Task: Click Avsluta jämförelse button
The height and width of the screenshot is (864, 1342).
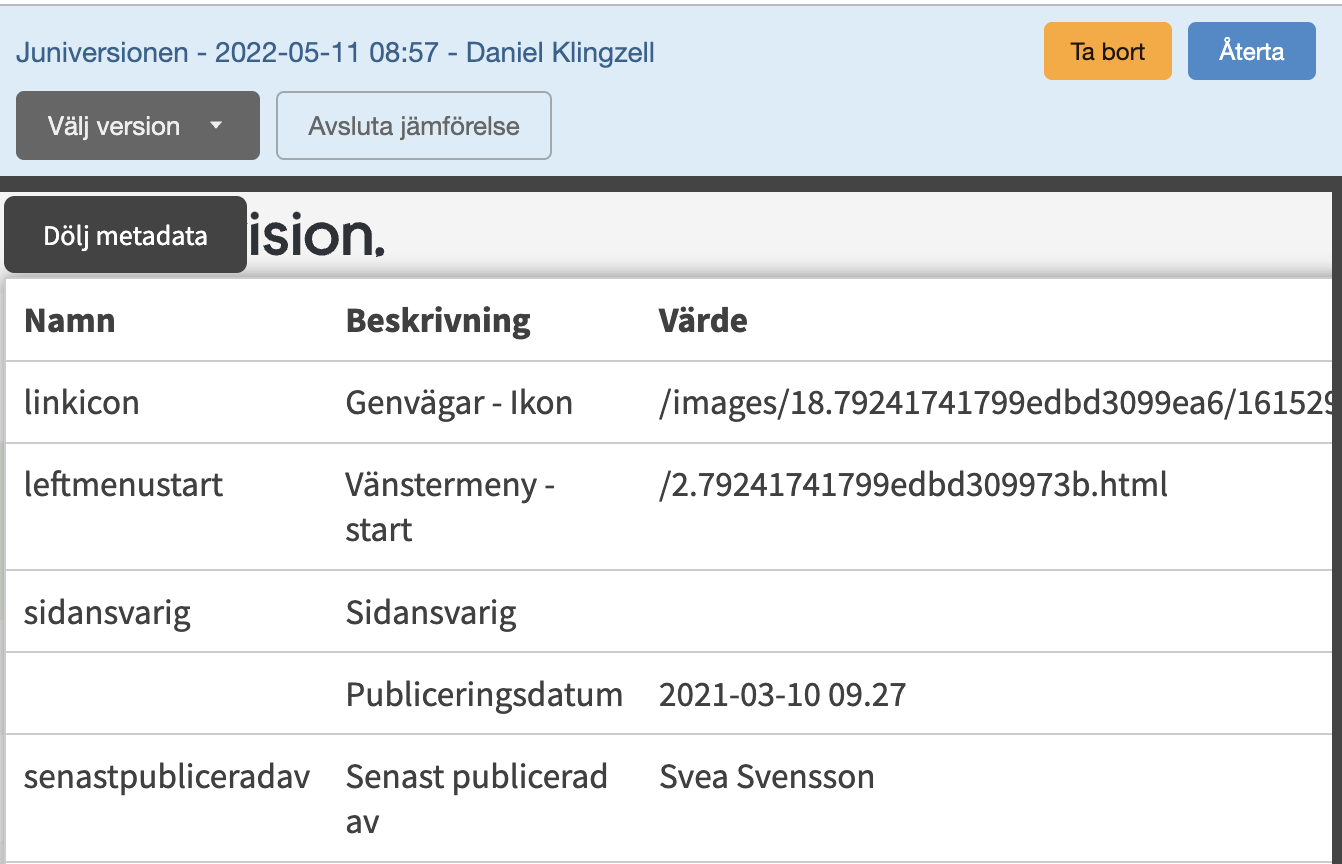Action: 414,126
